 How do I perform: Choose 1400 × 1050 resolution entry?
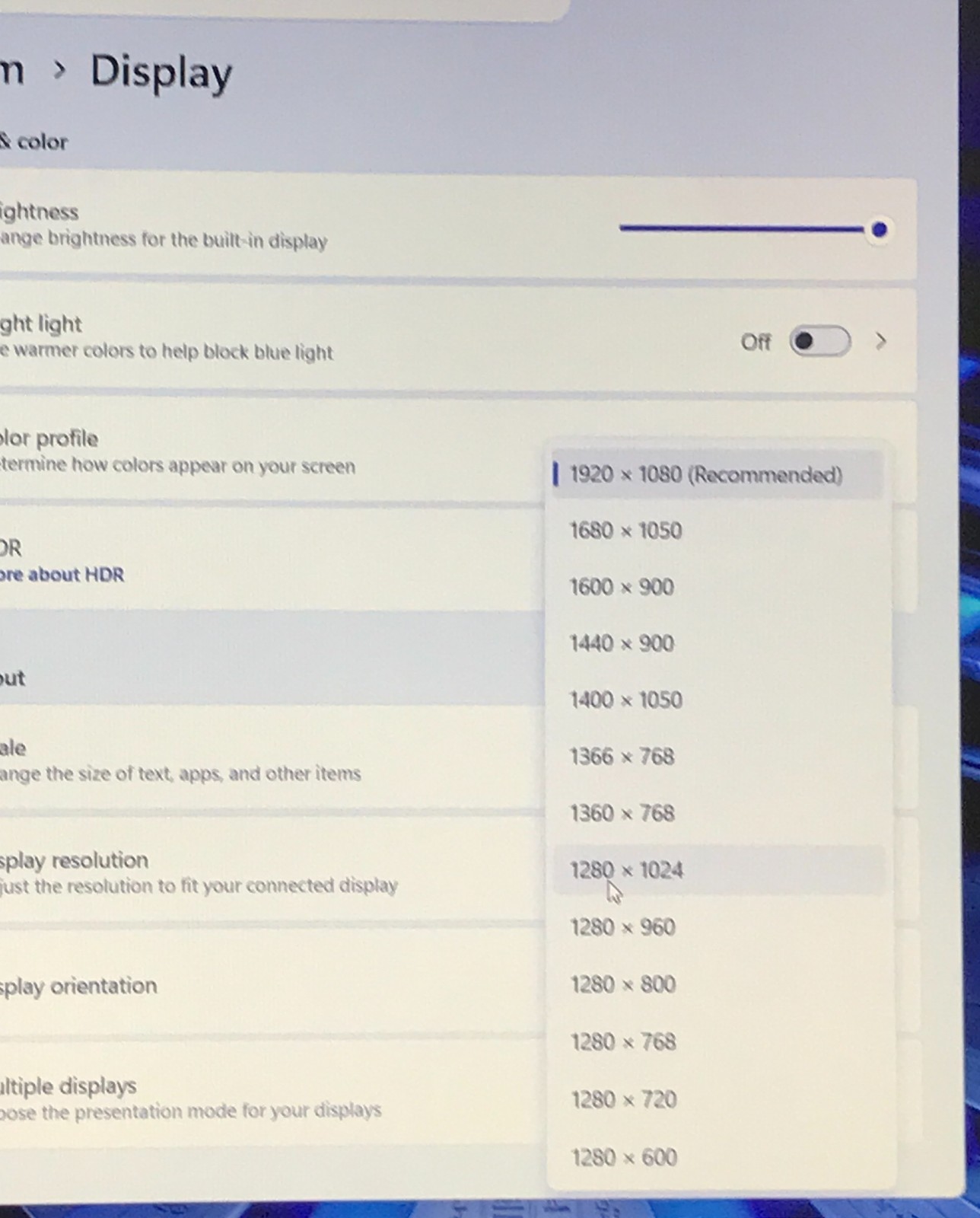[717, 700]
